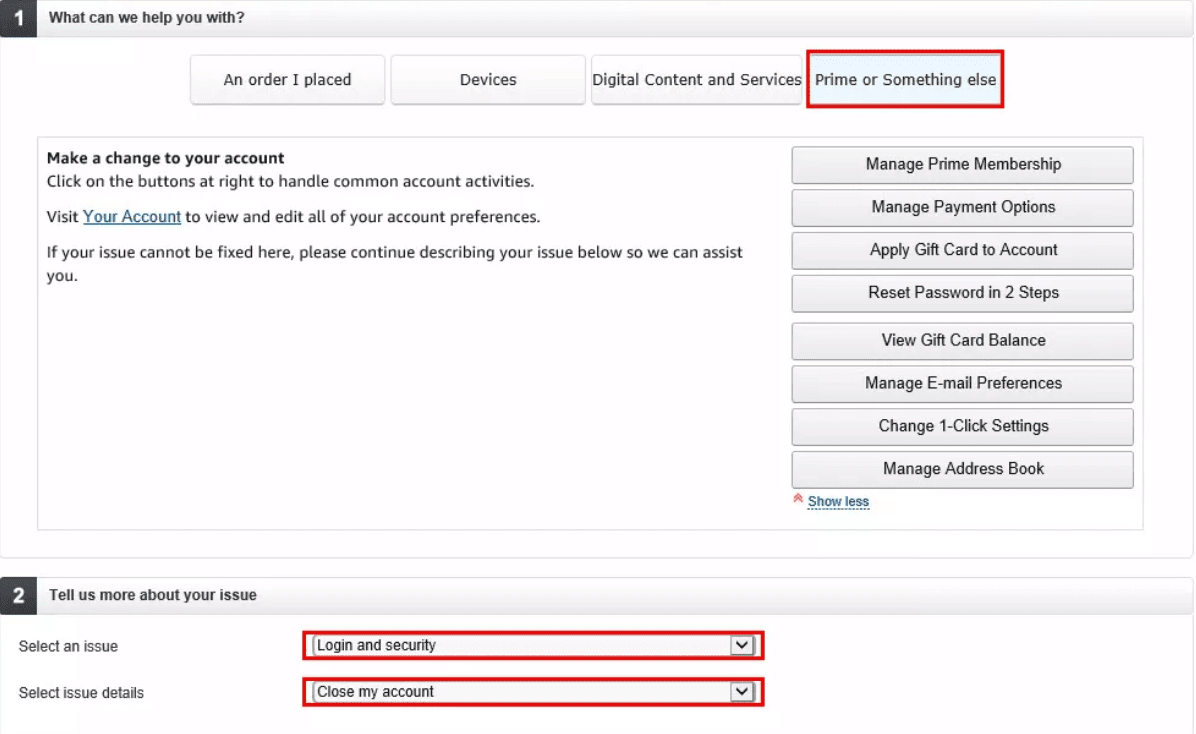Open Manage Address Book
Image resolution: width=1196 pixels, height=734 pixels.
coord(961,469)
